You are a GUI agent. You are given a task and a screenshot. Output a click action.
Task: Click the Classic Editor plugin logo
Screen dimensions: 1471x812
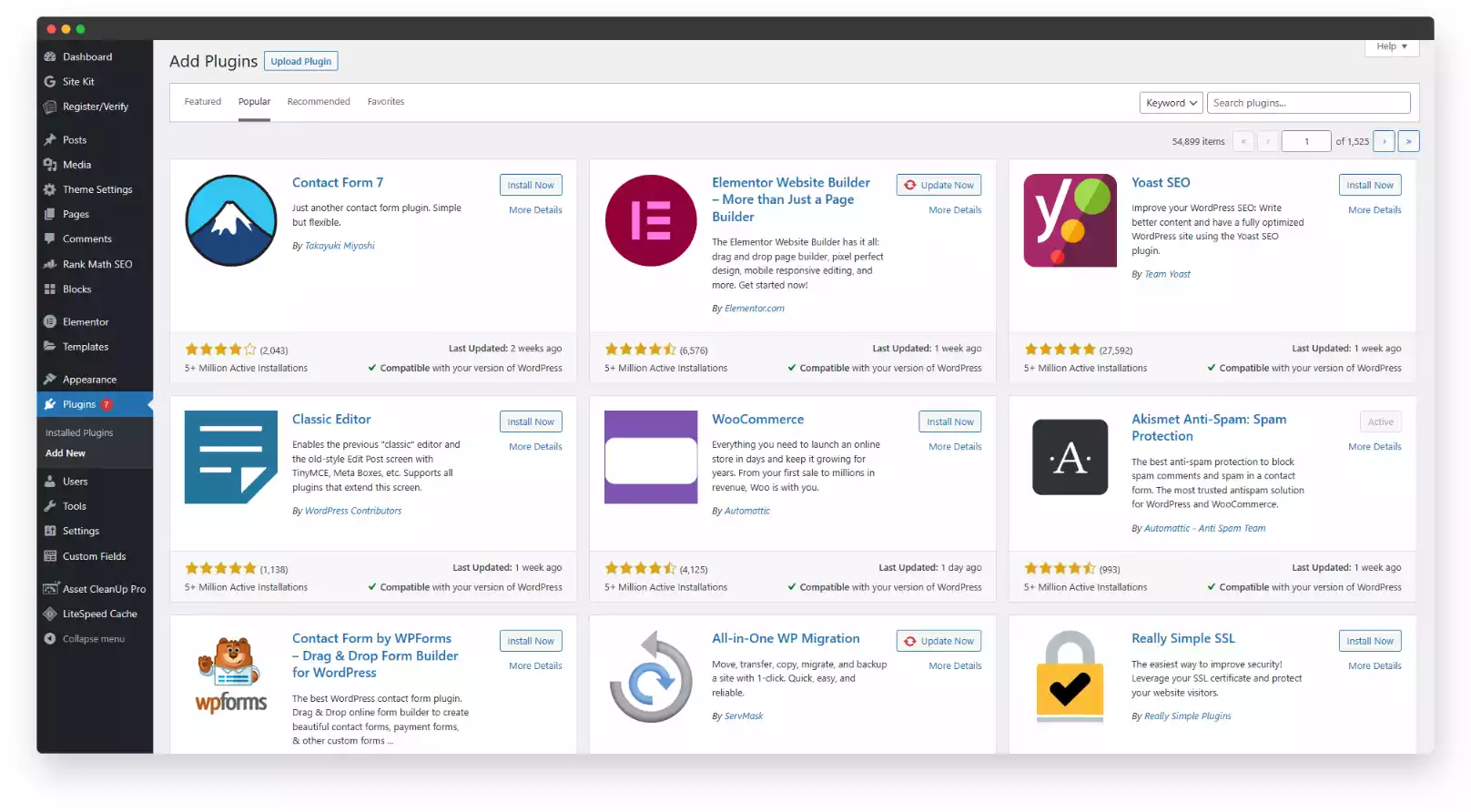point(231,457)
